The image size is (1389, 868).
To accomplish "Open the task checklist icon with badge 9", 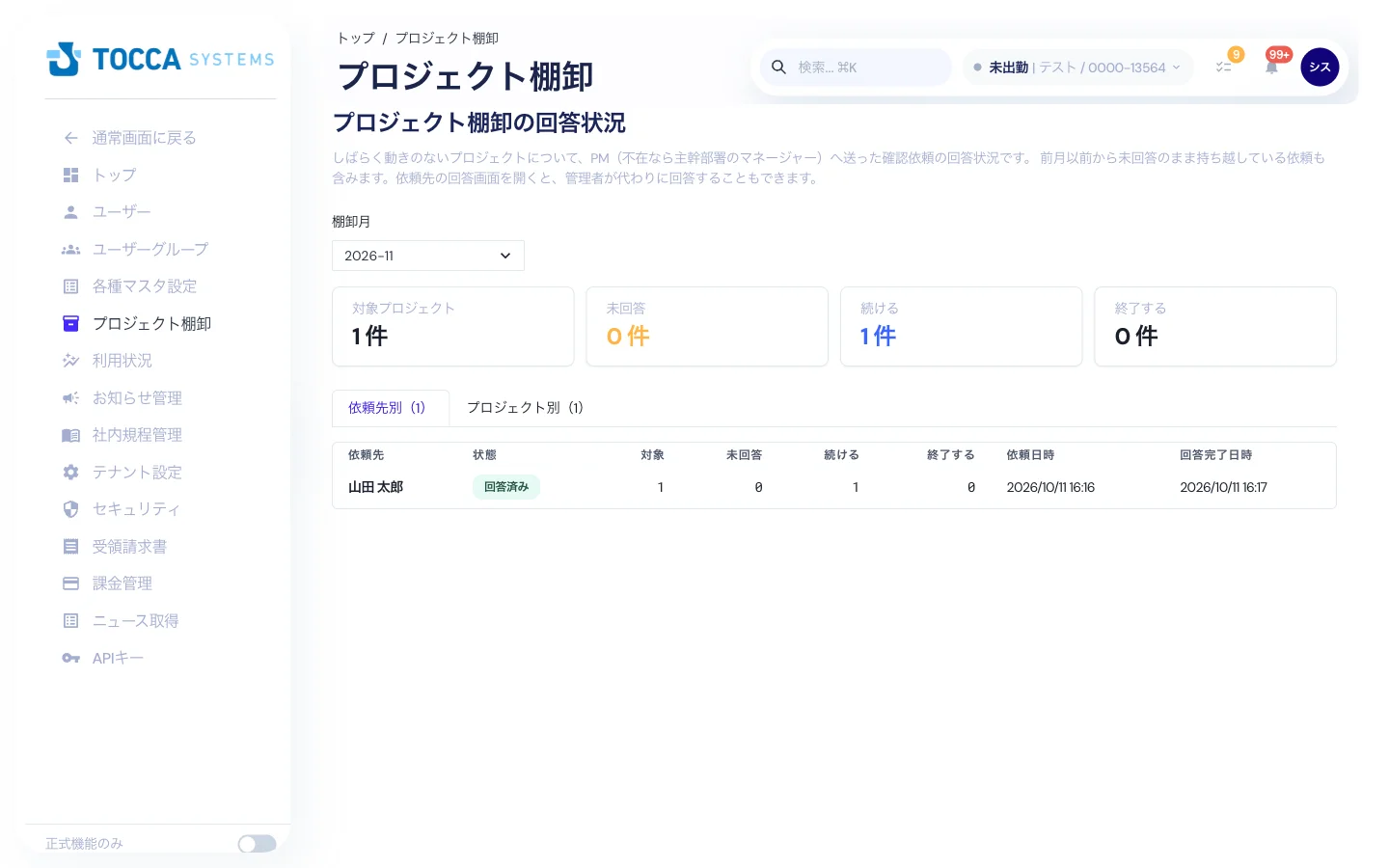I will [1223, 68].
